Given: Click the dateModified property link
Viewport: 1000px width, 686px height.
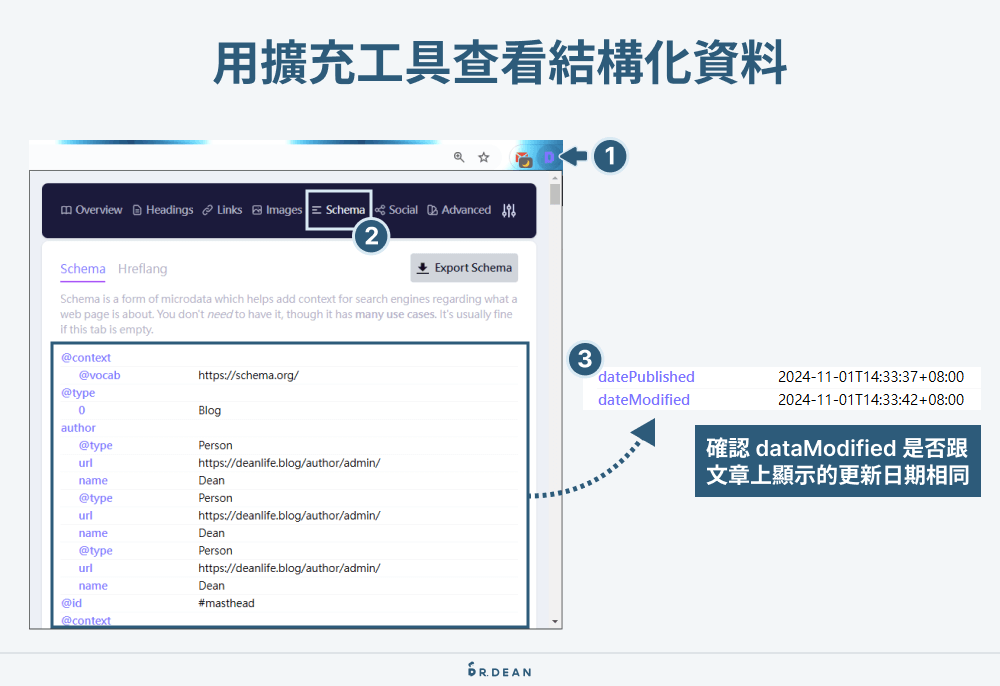Looking at the screenshot, I should (x=646, y=399).
